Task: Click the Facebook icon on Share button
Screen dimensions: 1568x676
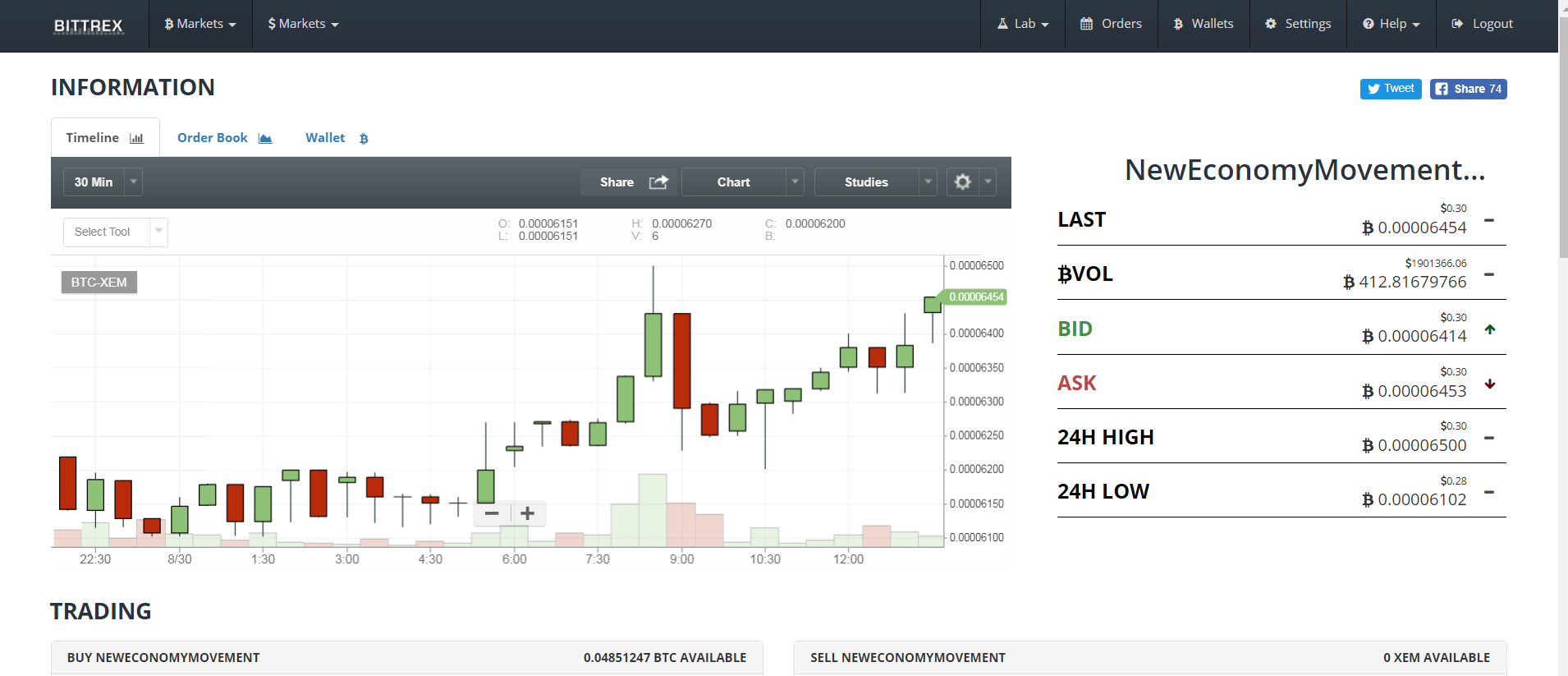Action: (x=1442, y=89)
